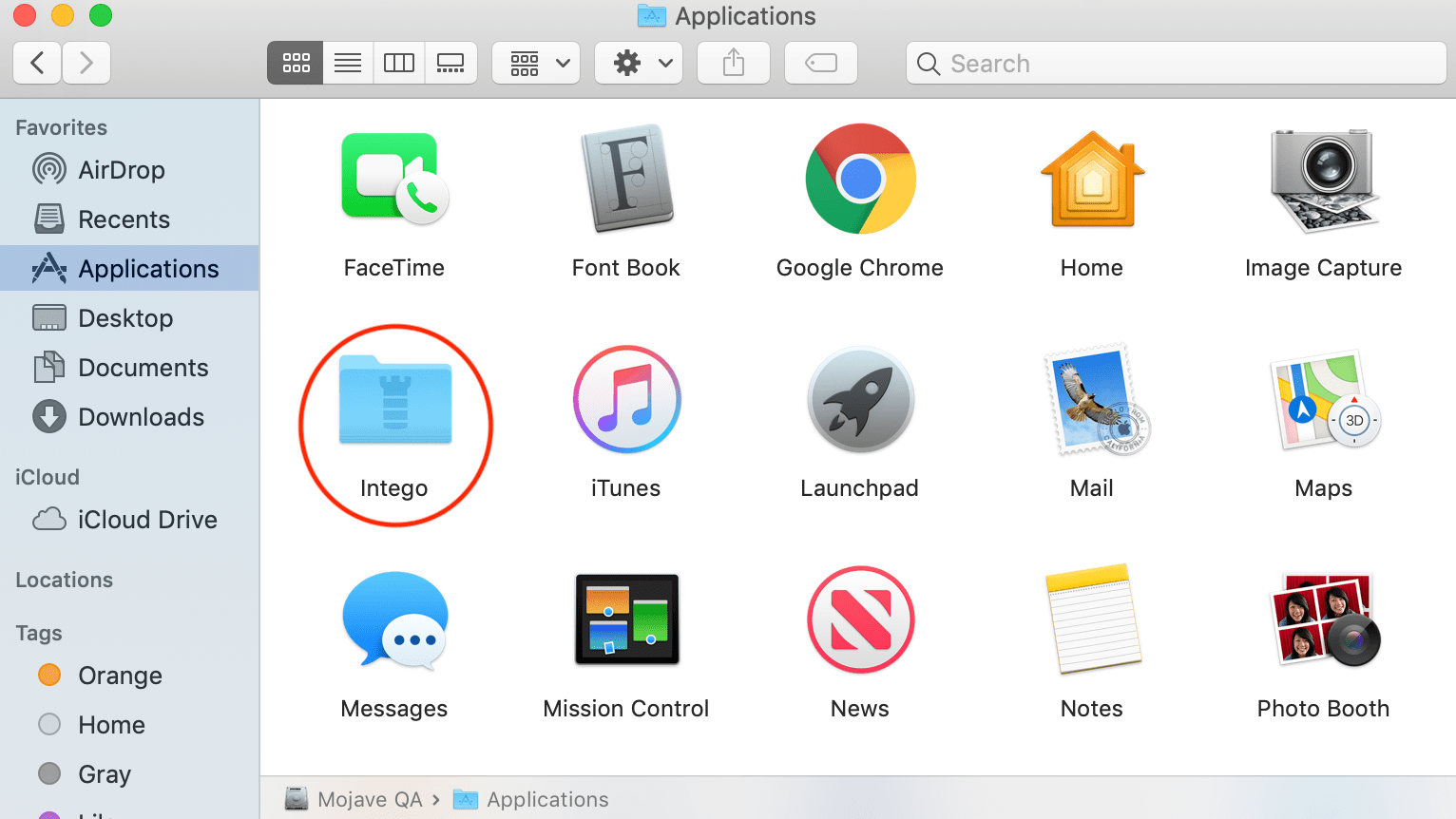The width and height of the screenshot is (1456, 819).
Task: Open the Notes app icon
Action: (x=1091, y=619)
